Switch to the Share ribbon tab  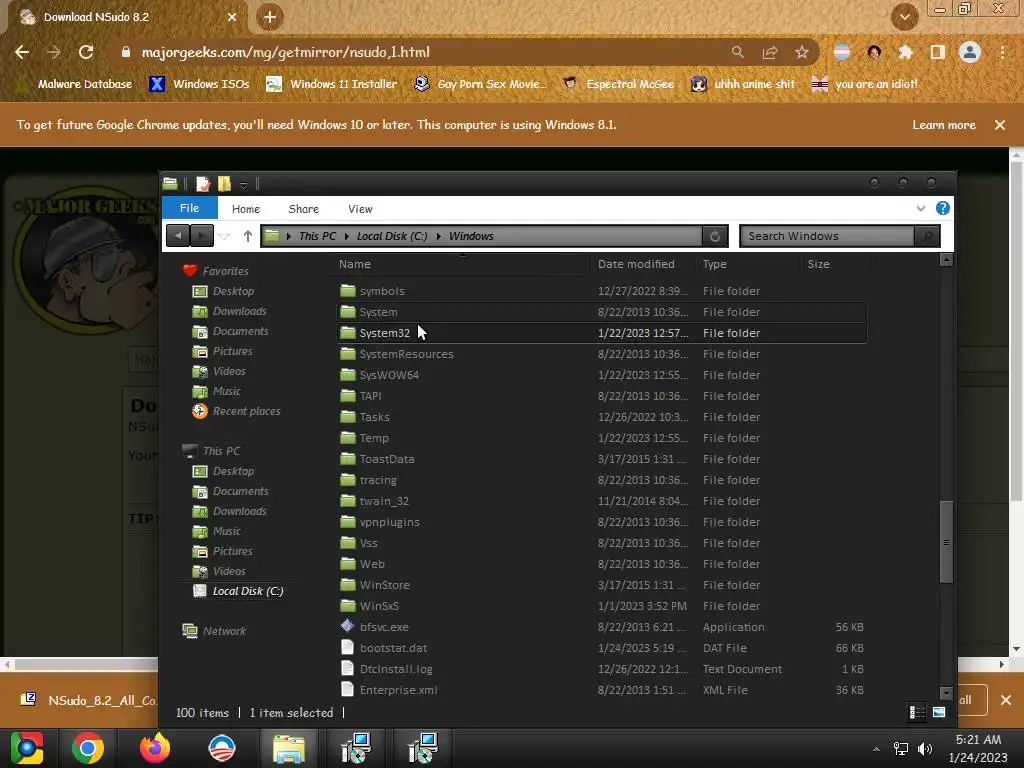304,209
